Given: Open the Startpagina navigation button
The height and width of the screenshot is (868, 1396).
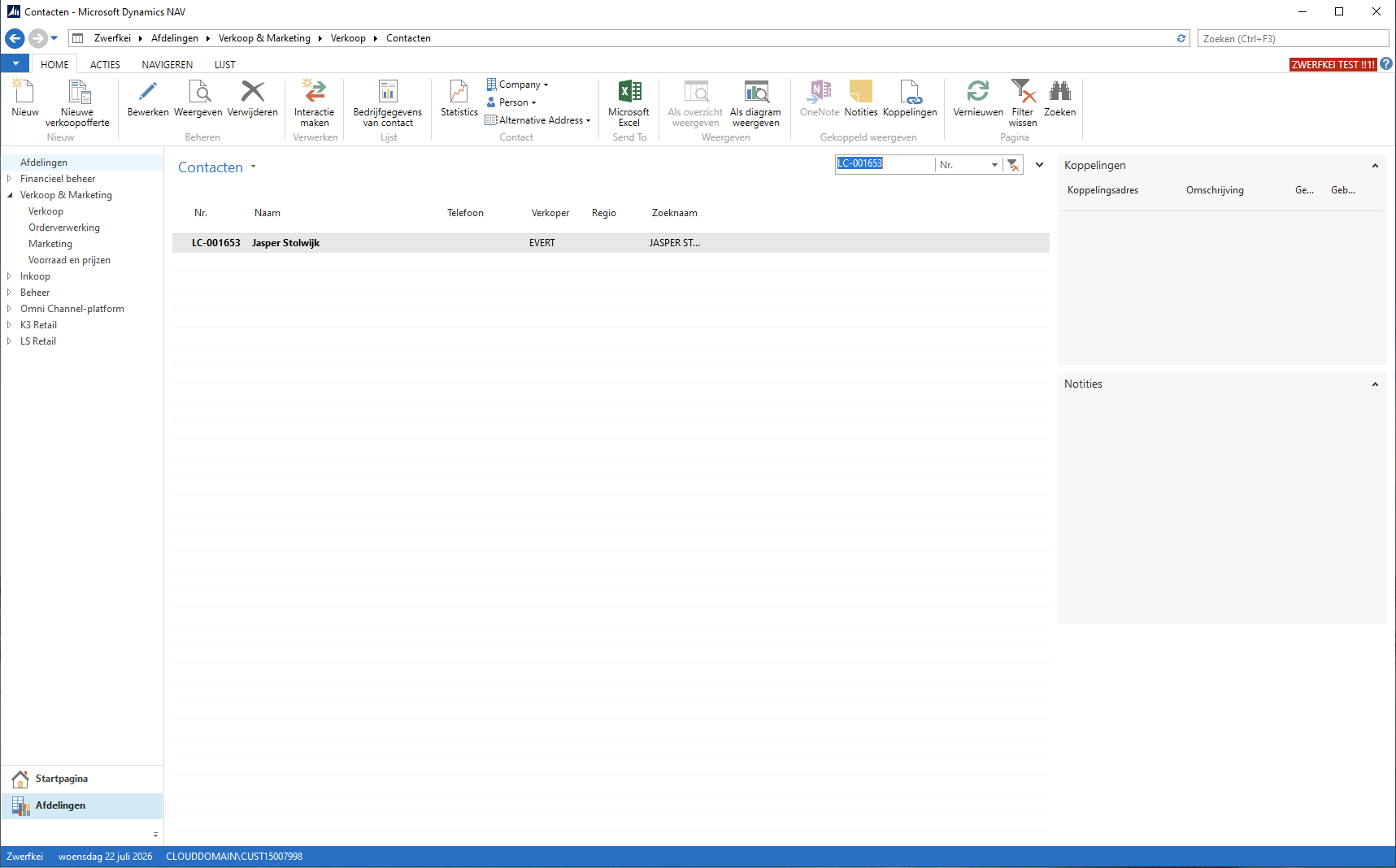Looking at the screenshot, I should point(81,779).
